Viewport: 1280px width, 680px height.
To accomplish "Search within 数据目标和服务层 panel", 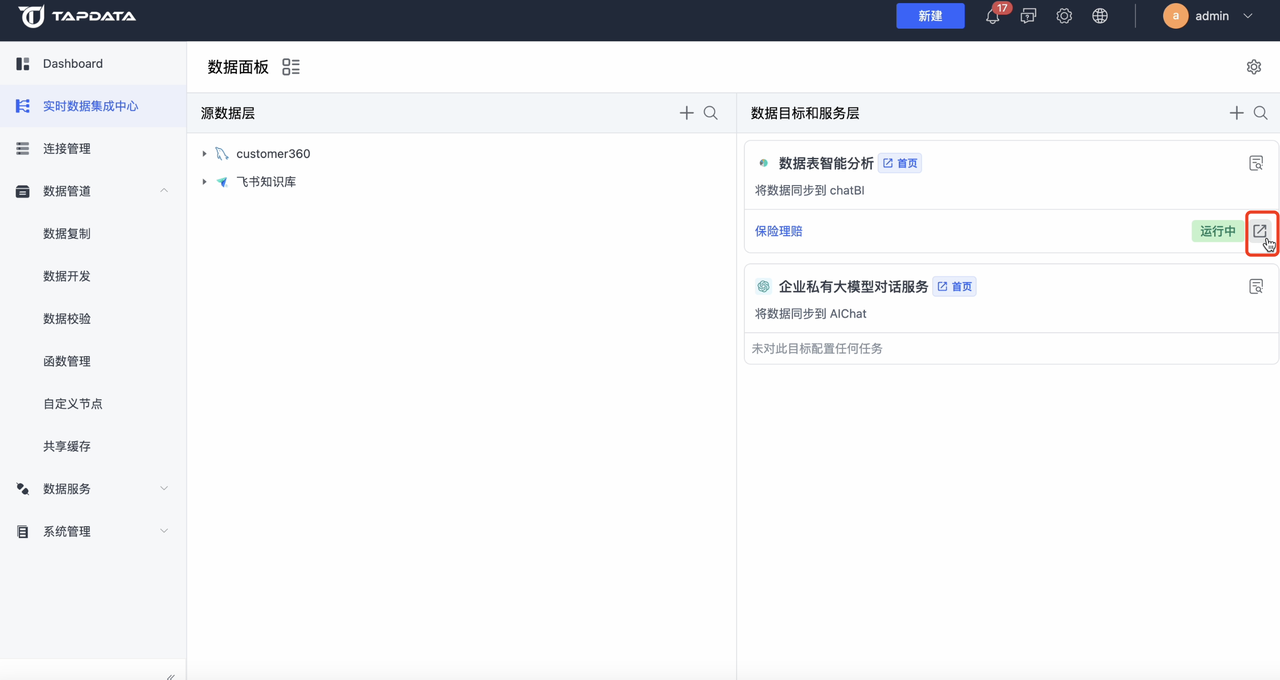I will 1260,113.
